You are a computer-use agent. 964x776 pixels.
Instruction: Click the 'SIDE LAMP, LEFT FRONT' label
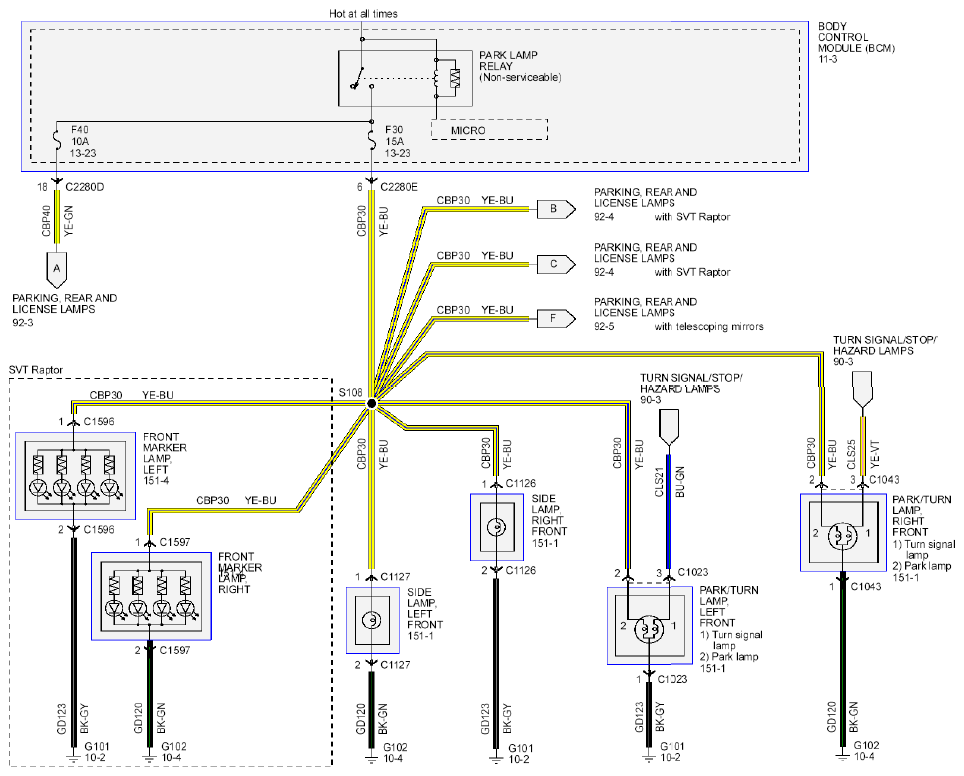tap(425, 608)
